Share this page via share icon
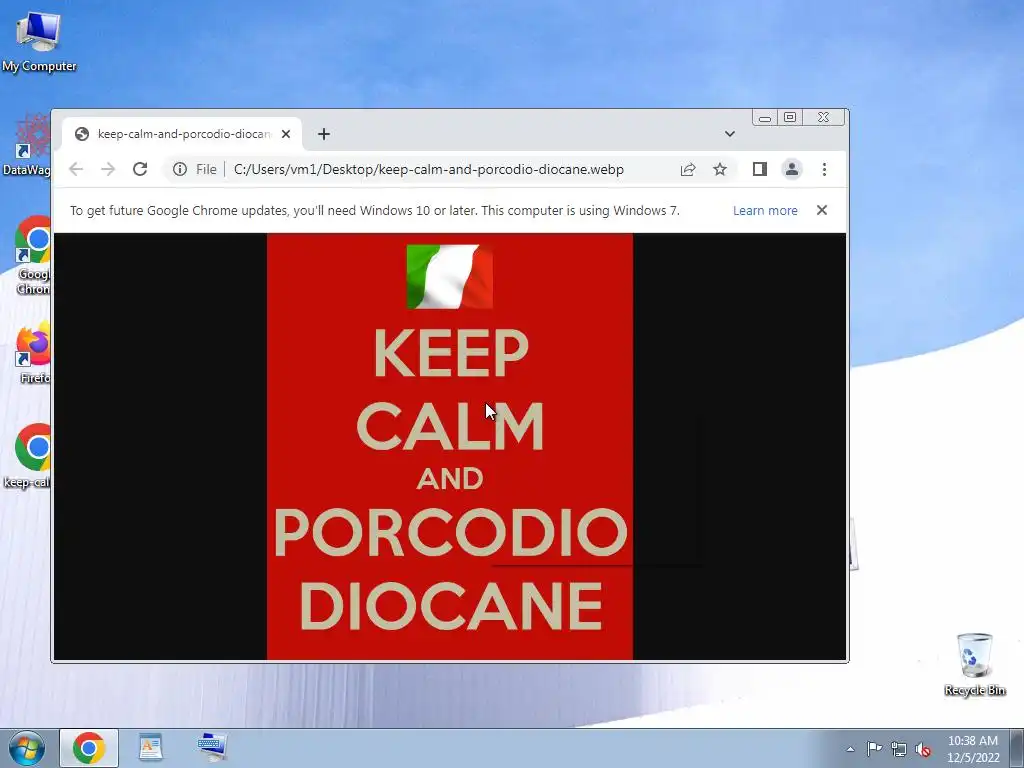The image size is (1024, 768). click(x=688, y=169)
